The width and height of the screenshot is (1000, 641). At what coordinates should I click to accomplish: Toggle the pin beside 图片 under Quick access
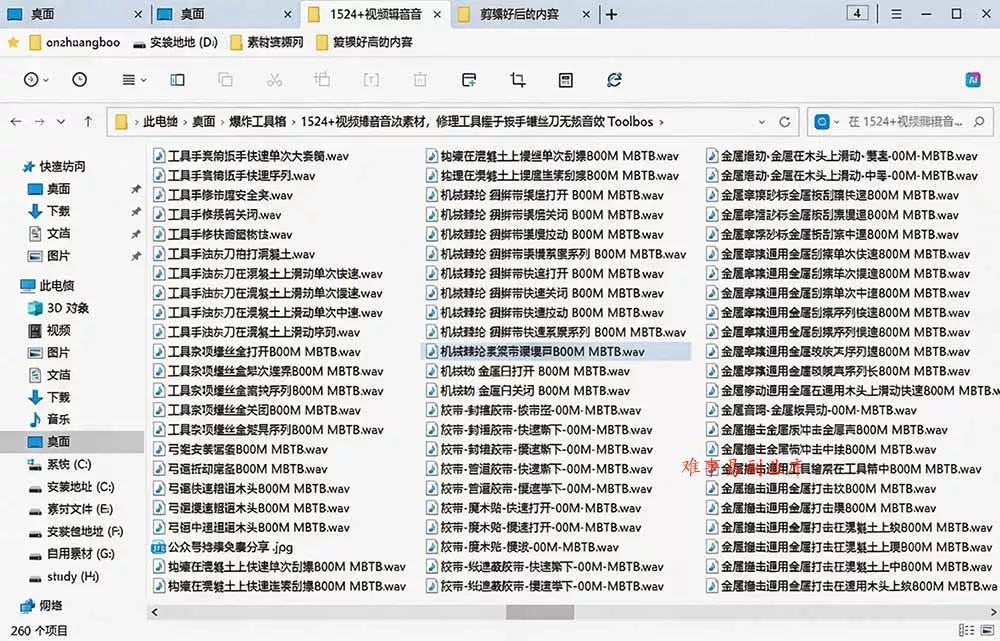tap(135, 256)
